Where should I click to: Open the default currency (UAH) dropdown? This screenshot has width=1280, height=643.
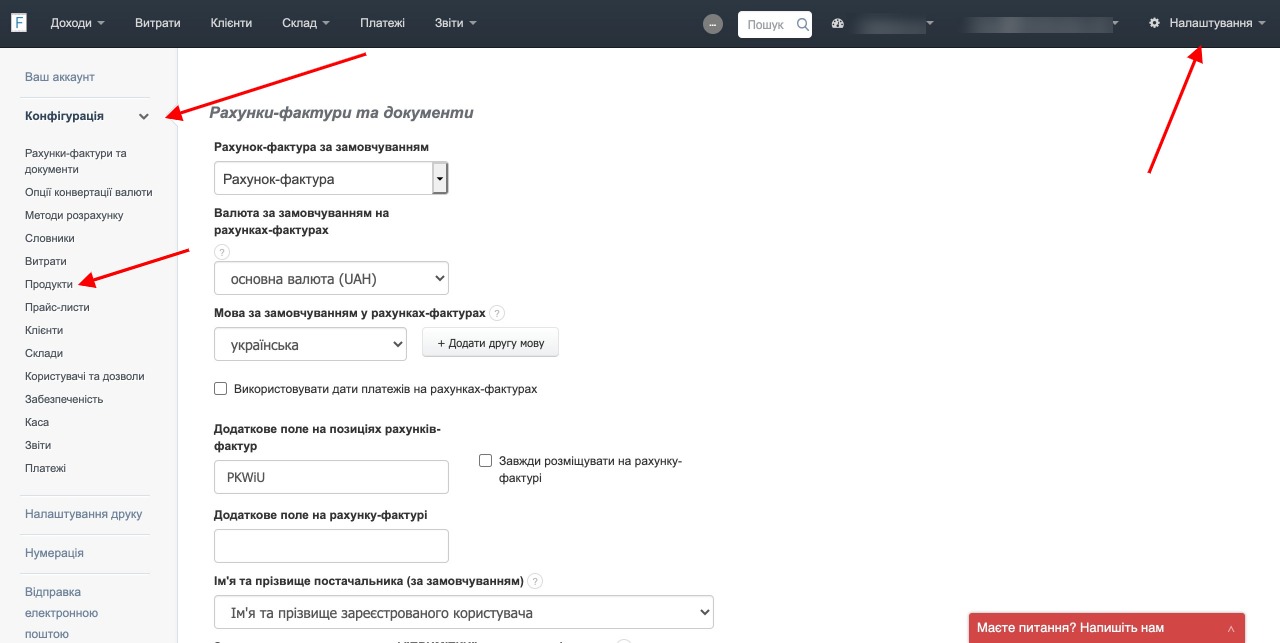point(331,278)
